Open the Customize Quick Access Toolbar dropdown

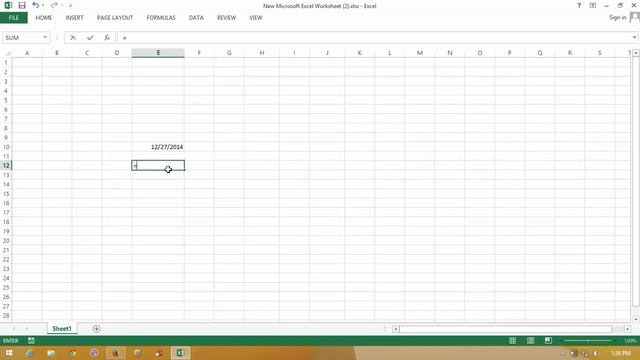[x=70, y=6]
